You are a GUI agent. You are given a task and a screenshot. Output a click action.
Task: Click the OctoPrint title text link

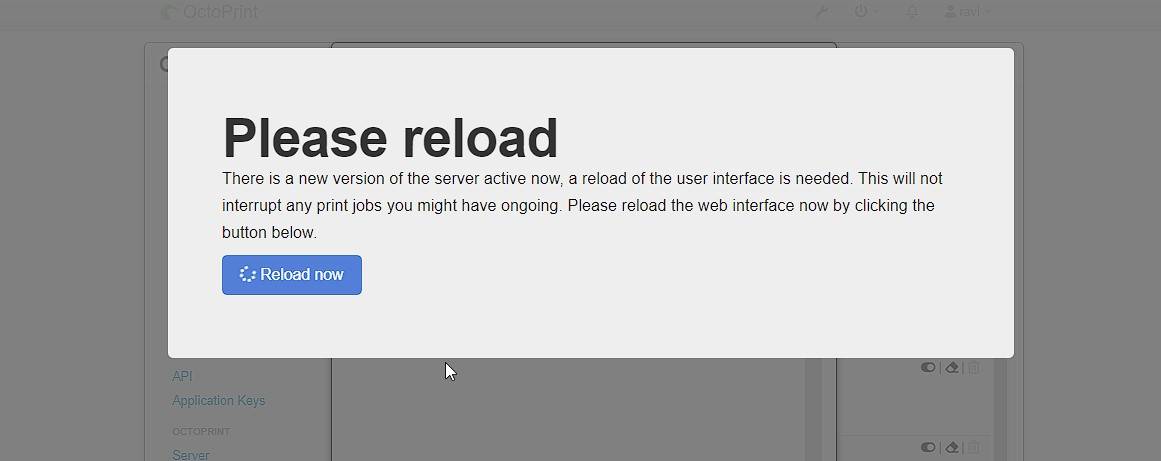221,12
